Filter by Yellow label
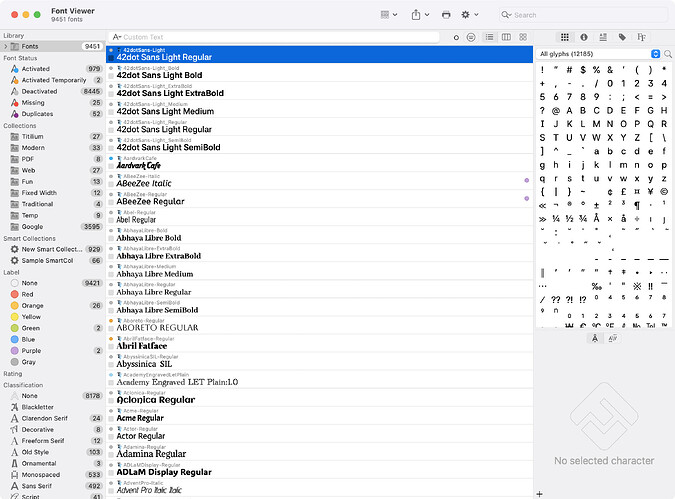The height and width of the screenshot is (499, 675). tap(52, 317)
